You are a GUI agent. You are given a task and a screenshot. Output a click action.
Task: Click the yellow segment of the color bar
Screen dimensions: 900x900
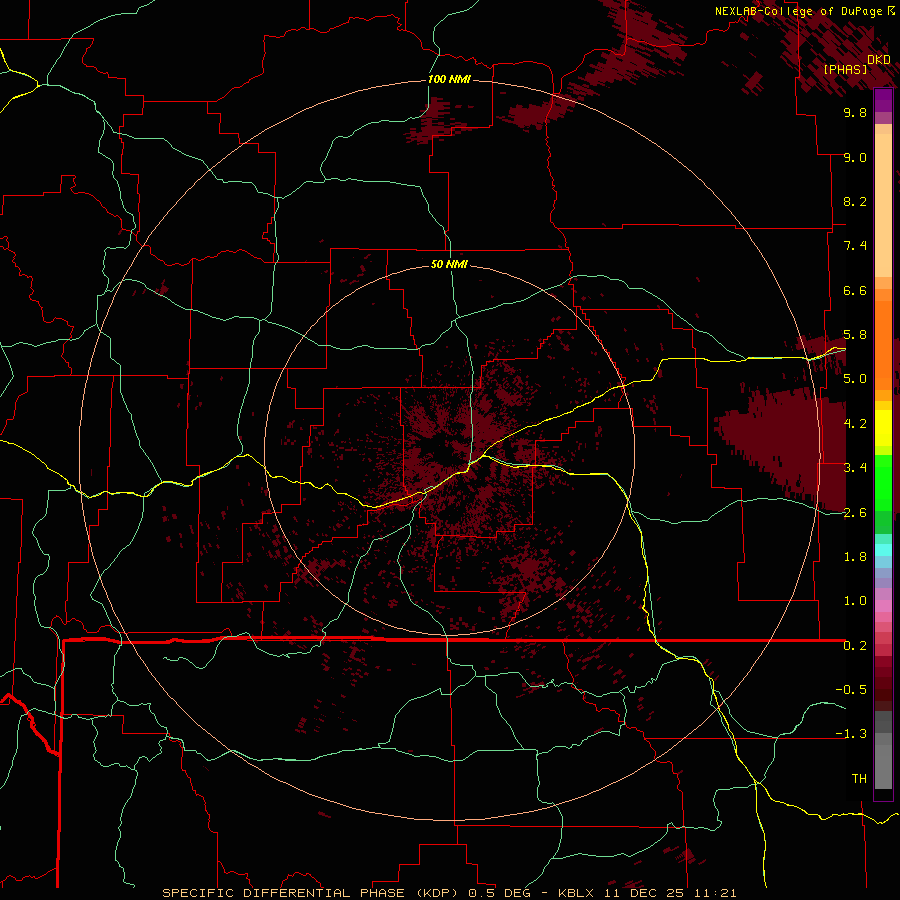click(883, 428)
